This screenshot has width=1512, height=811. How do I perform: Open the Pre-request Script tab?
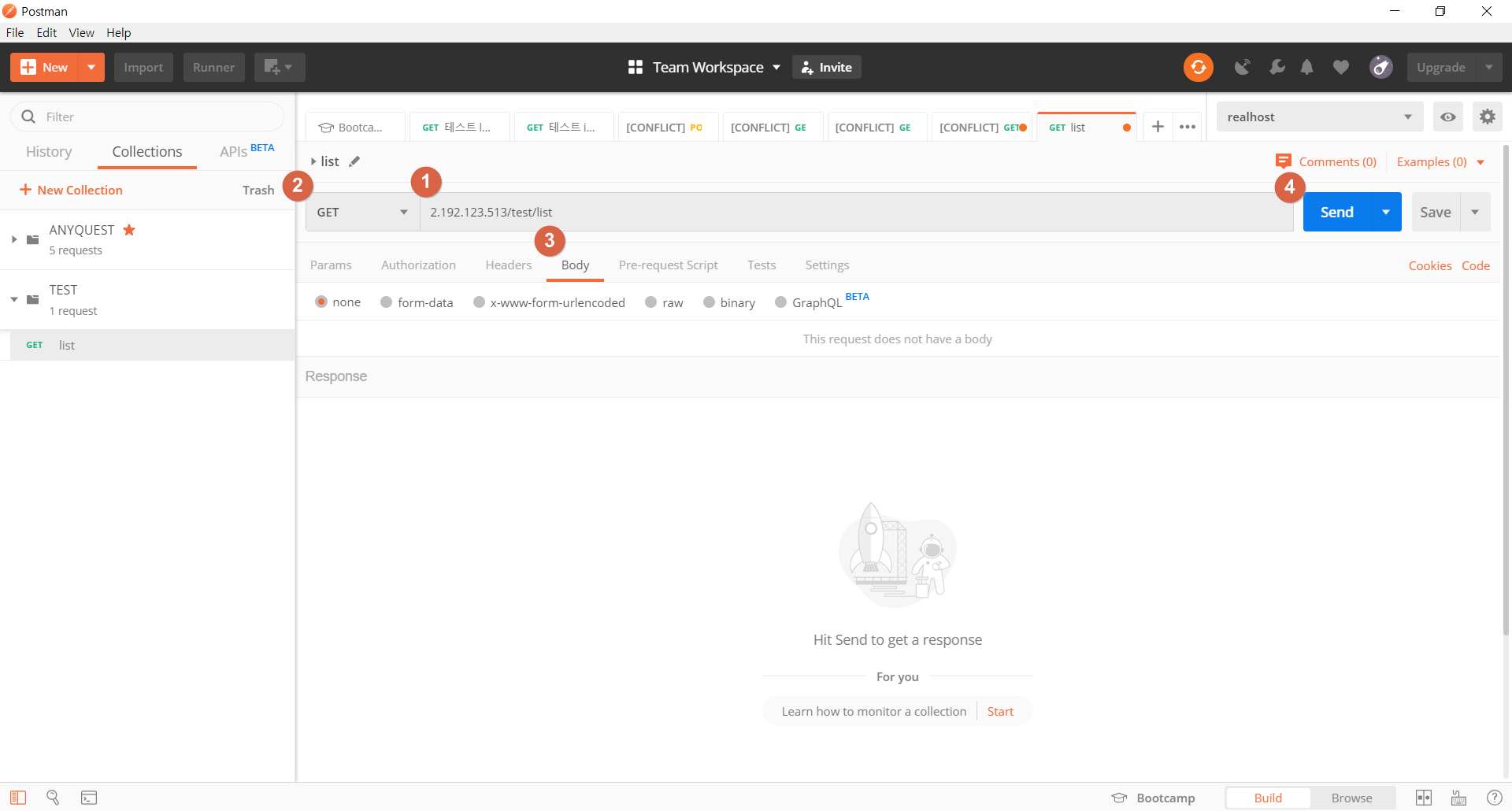668,265
